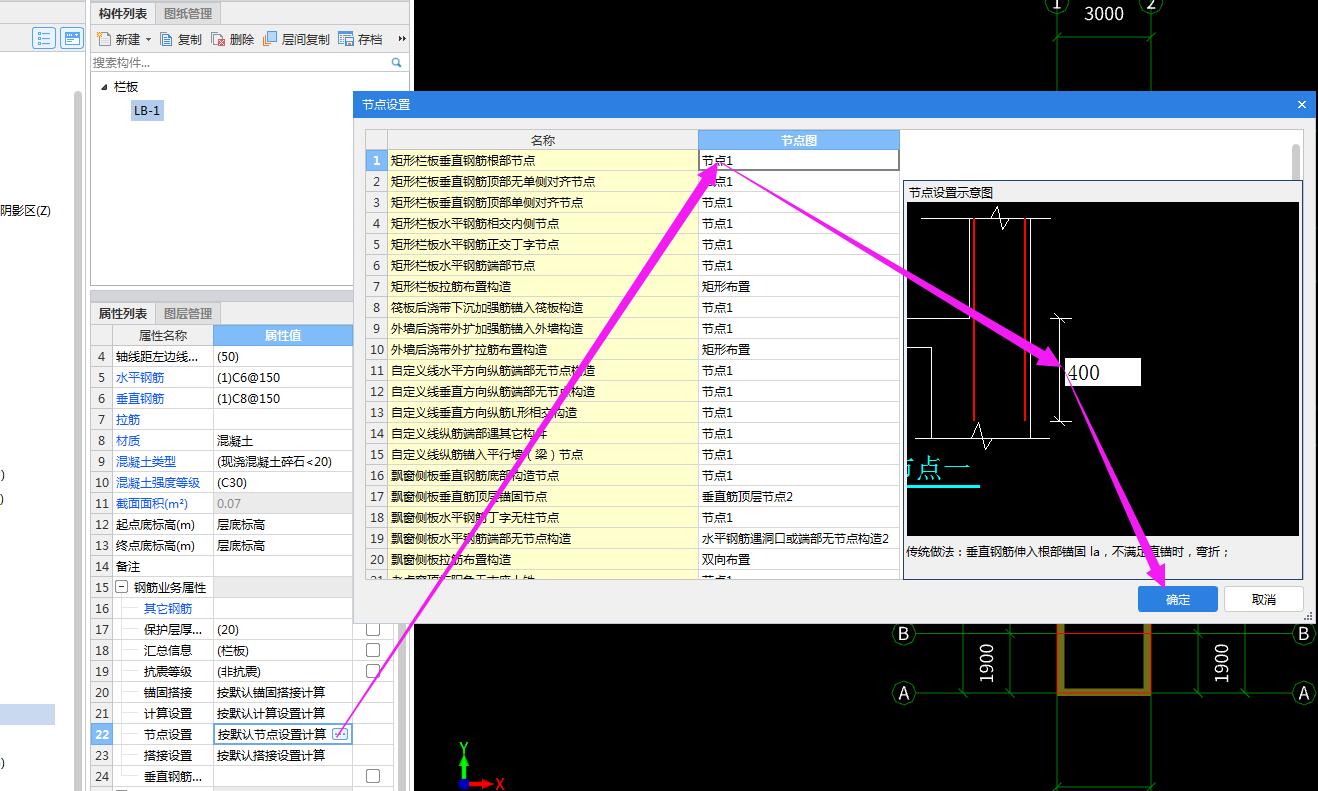
Task: Click 垂直筋顶层节点2 value in row 17
Action: click(798, 497)
